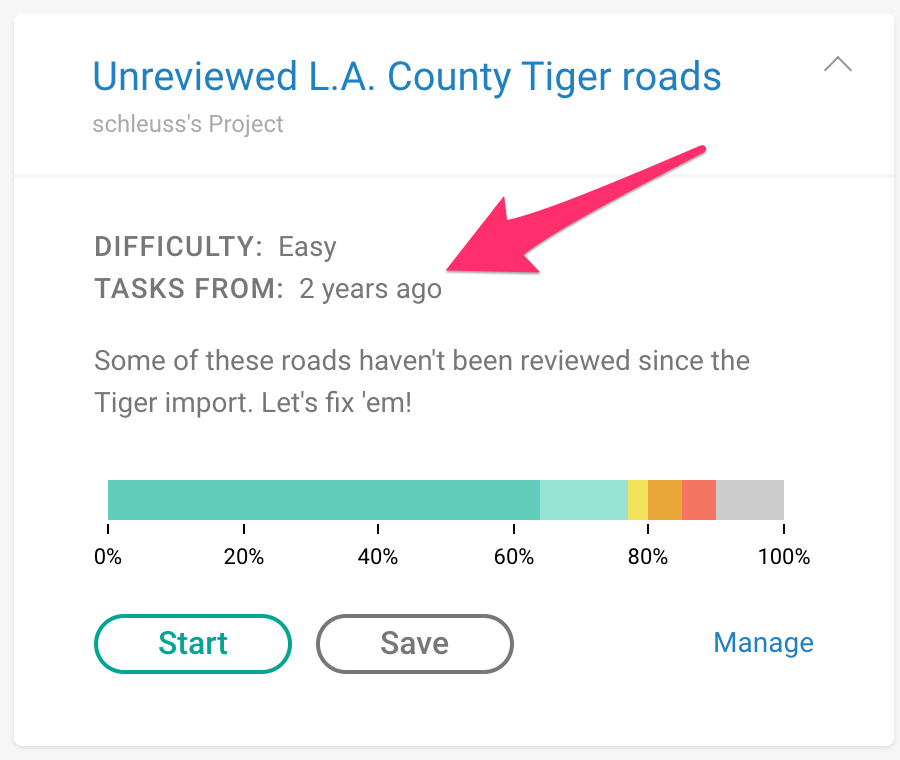Click the 60% axis label
The image size is (900, 760).
coord(514,556)
